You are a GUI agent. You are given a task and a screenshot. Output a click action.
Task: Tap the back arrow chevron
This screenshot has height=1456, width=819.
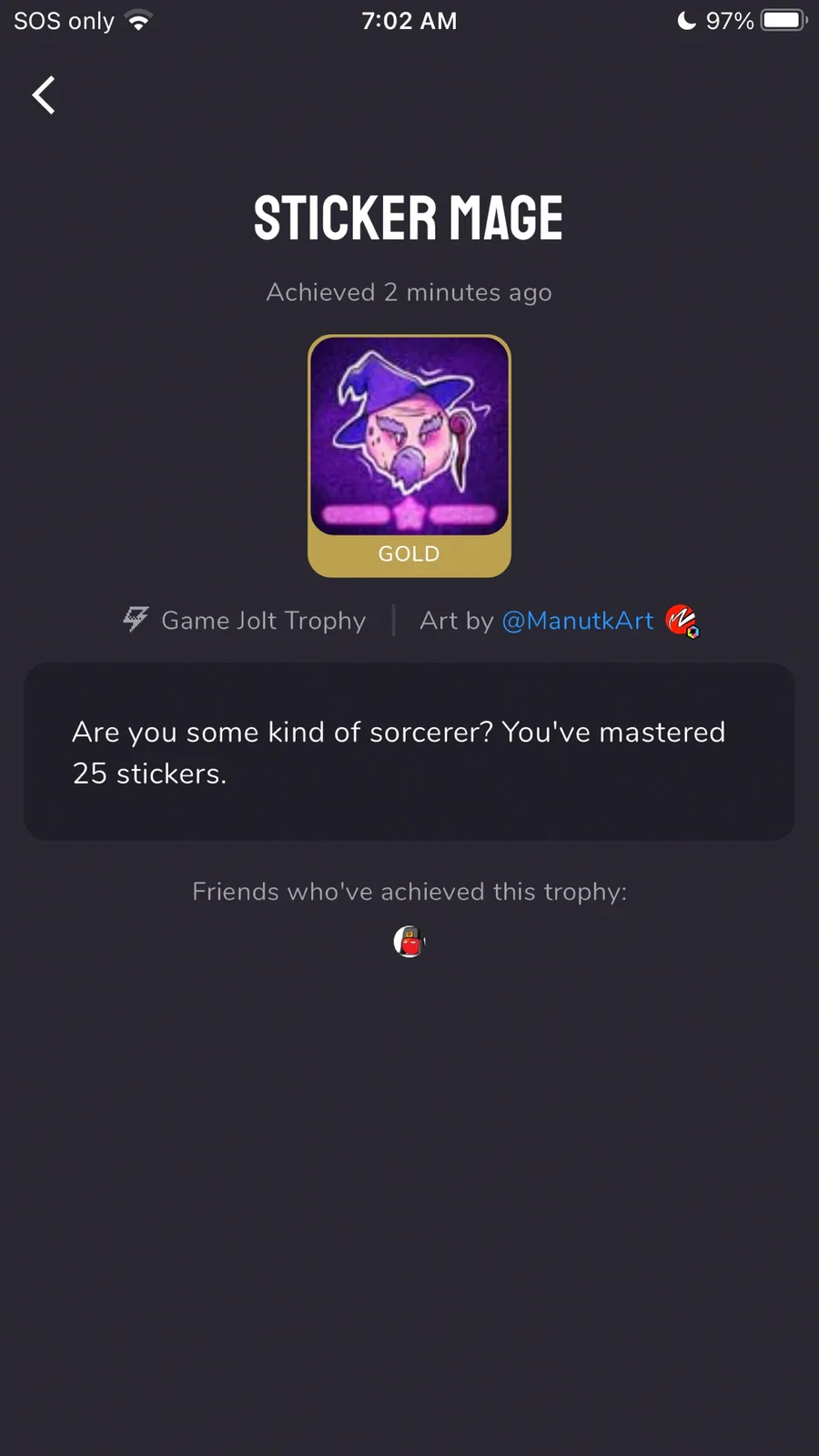tap(44, 95)
